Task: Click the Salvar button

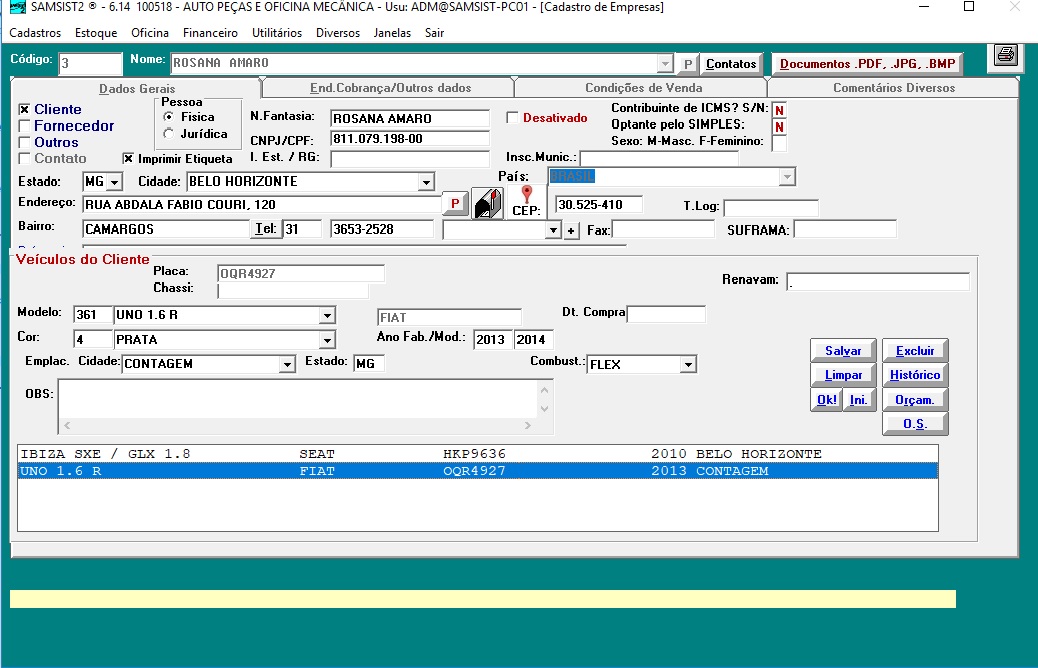Action: pos(843,351)
